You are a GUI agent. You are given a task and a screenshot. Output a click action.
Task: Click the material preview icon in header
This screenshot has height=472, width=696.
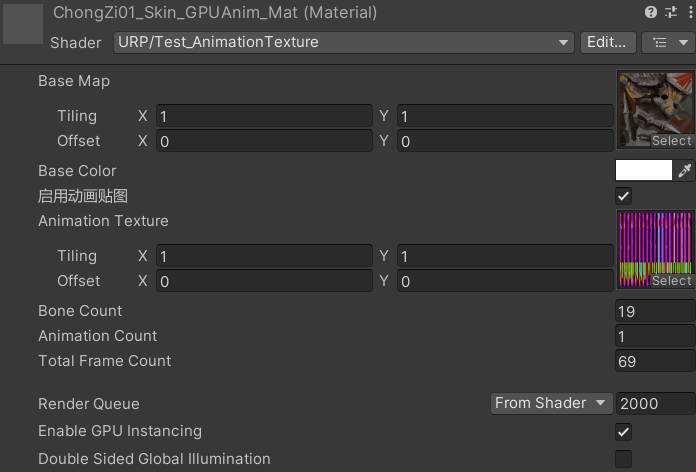click(x=23, y=24)
